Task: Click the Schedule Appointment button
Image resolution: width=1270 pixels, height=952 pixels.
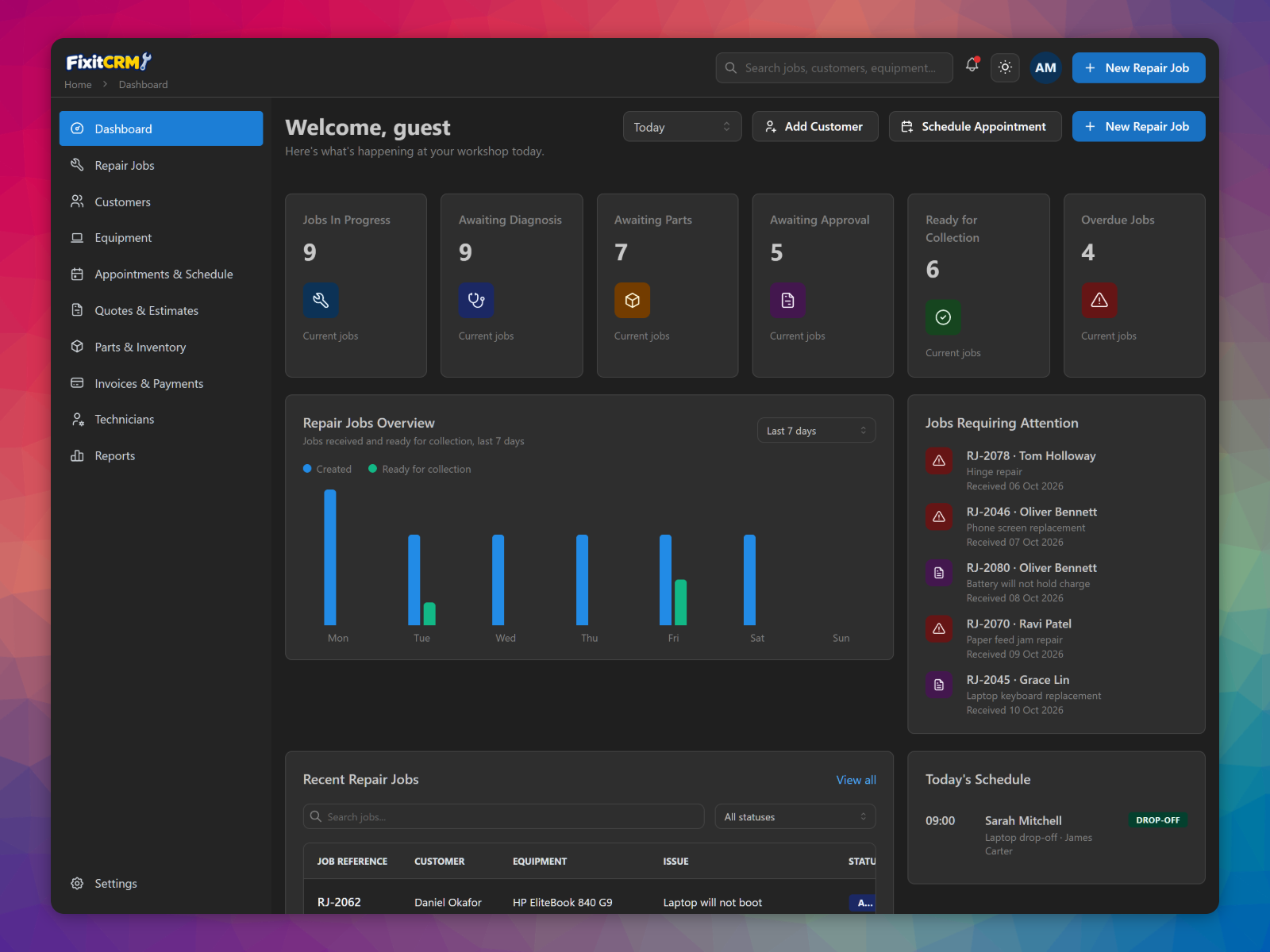Action: point(976,127)
